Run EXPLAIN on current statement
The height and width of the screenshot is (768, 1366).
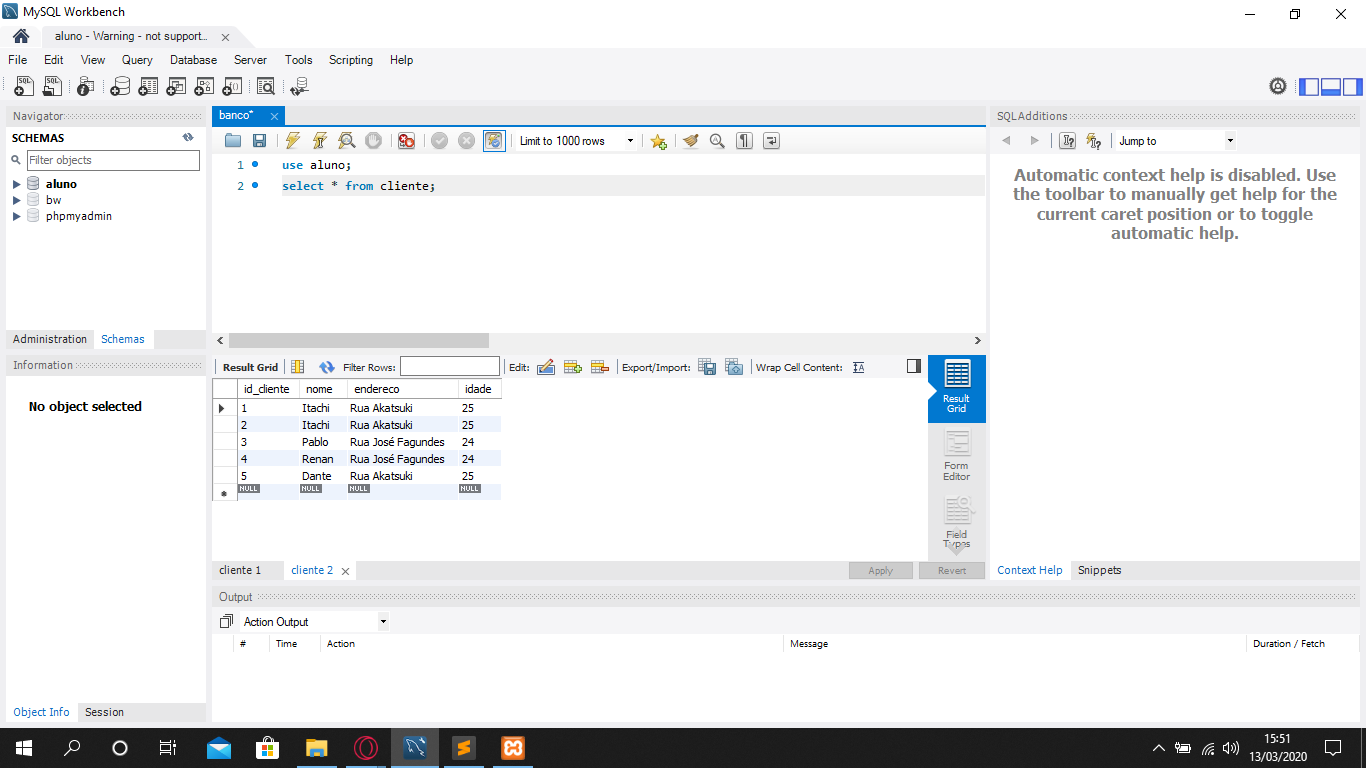[346, 141]
